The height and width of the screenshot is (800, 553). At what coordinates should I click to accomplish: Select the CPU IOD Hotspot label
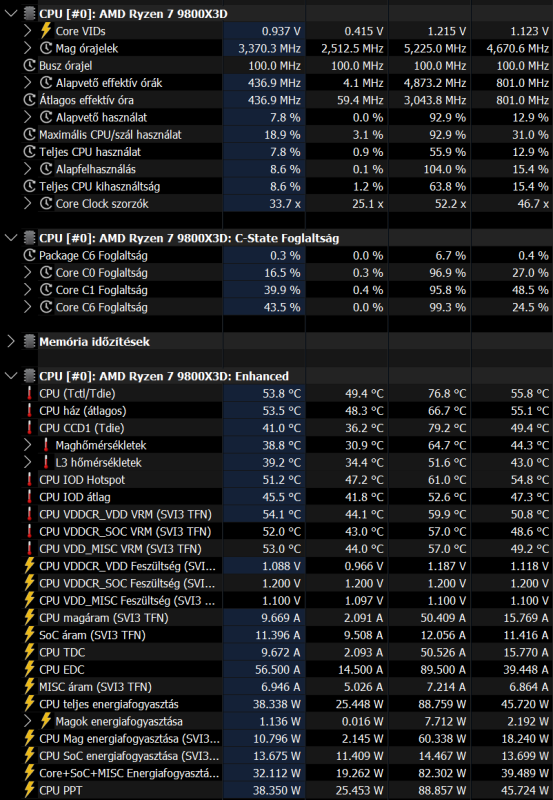pyautogui.click(x=82, y=480)
